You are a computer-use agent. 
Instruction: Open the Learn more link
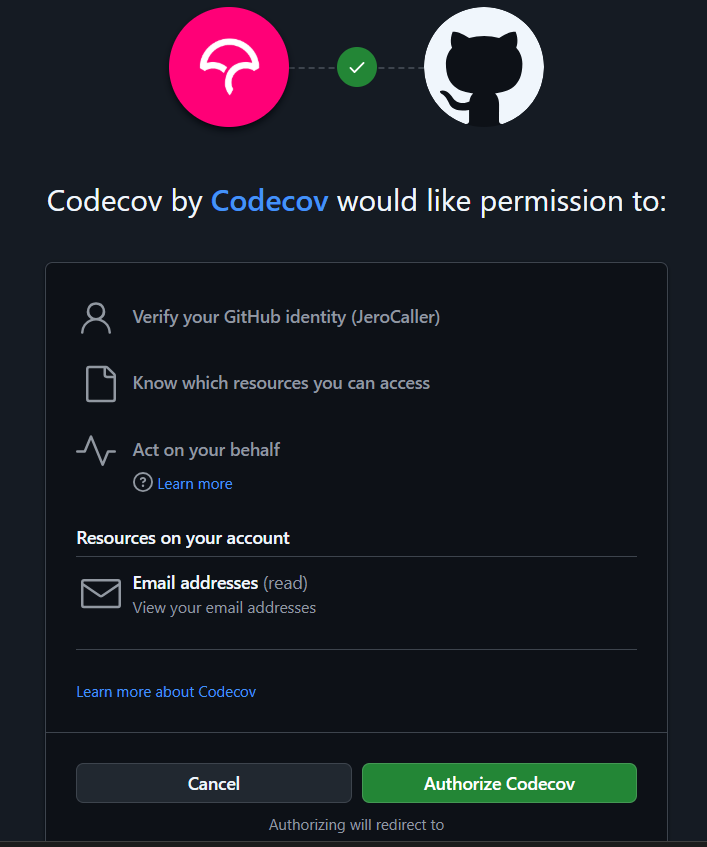pos(195,484)
